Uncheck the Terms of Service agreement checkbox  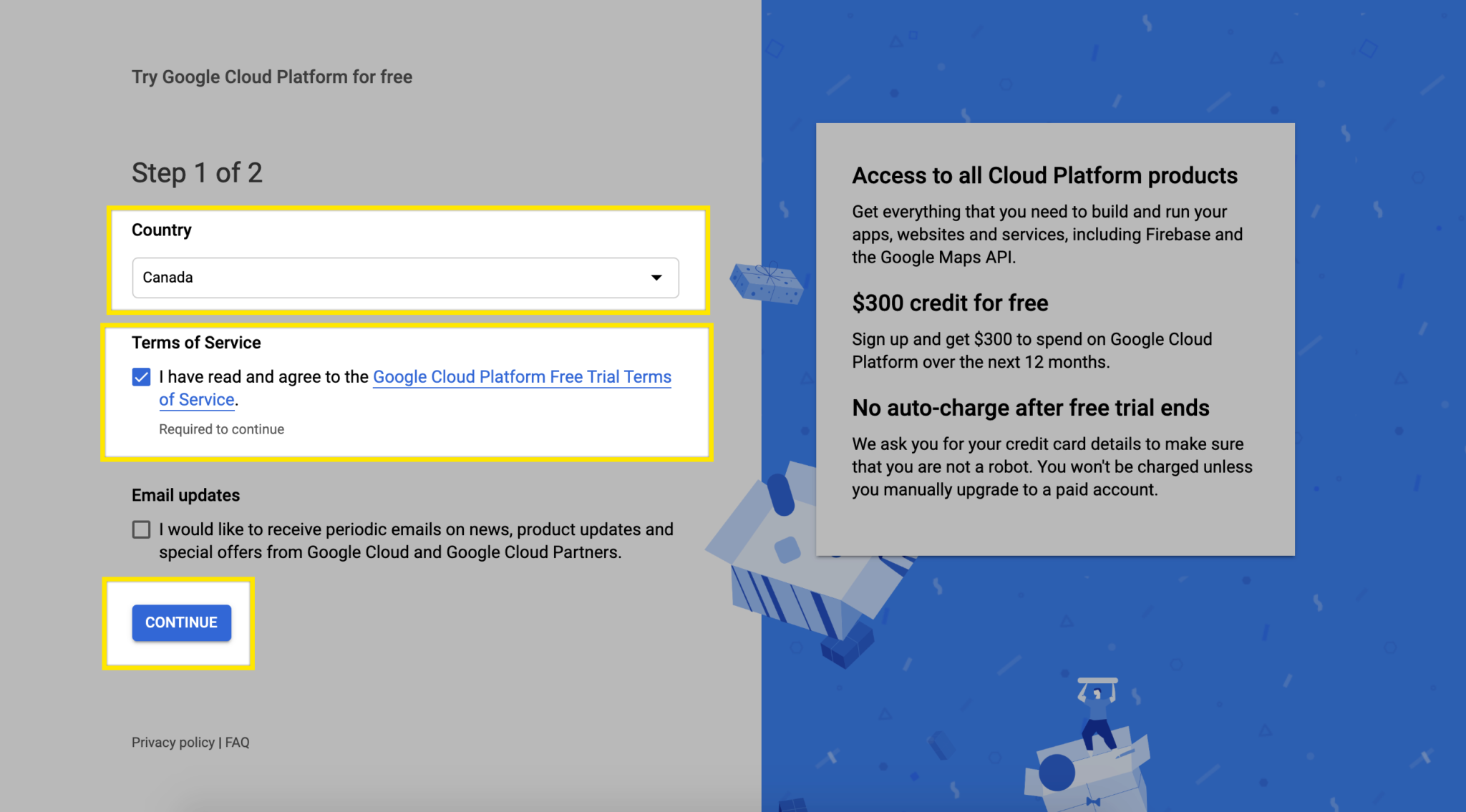click(141, 377)
